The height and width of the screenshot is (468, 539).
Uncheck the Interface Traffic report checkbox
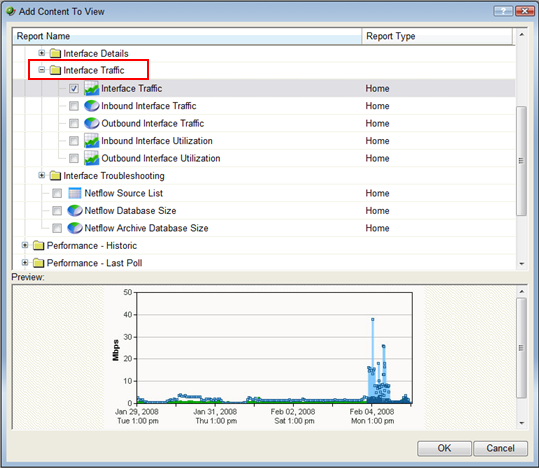pyautogui.click(x=74, y=89)
